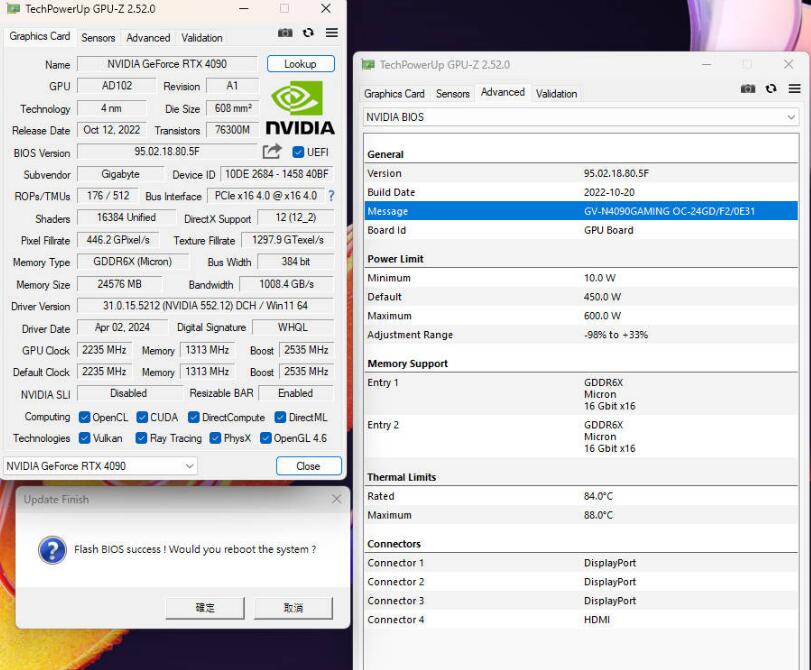Switch to Sensors tab in the Graphics Card window
Image resolution: width=811 pixels, height=670 pixels.
click(98, 38)
